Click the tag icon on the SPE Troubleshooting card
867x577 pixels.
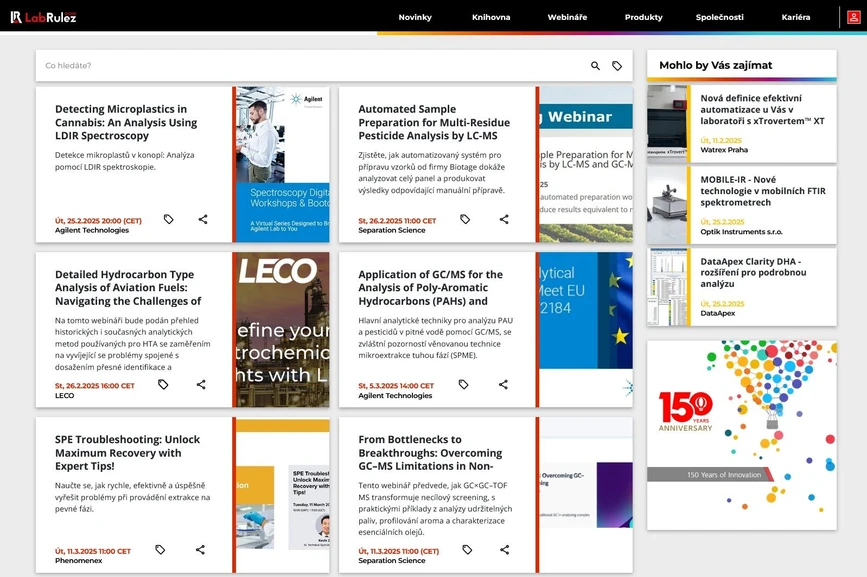coord(162,549)
